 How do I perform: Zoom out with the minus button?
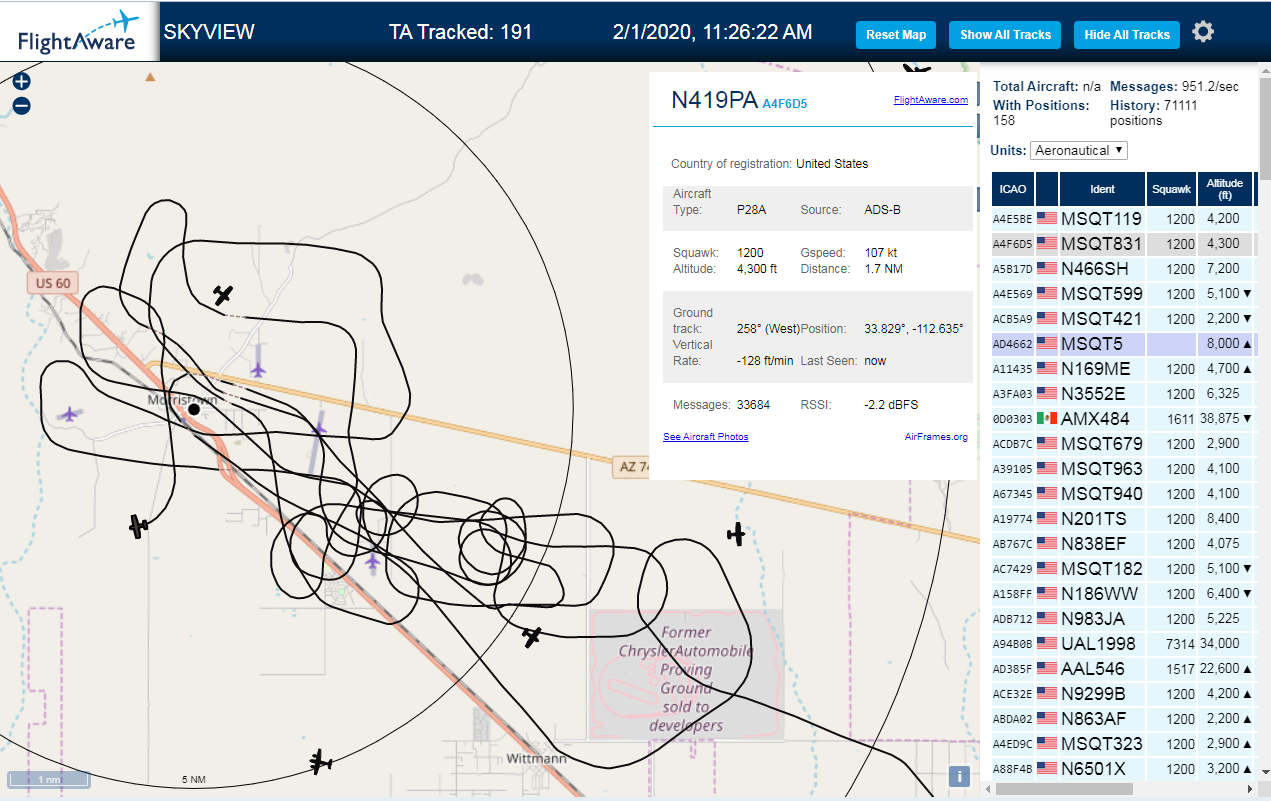(21, 106)
